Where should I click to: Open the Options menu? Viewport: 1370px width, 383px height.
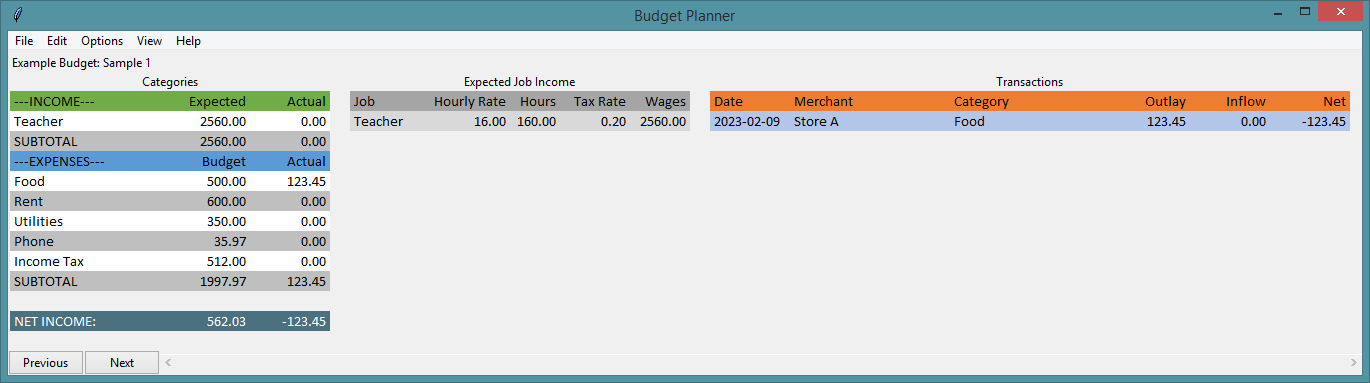(102, 41)
